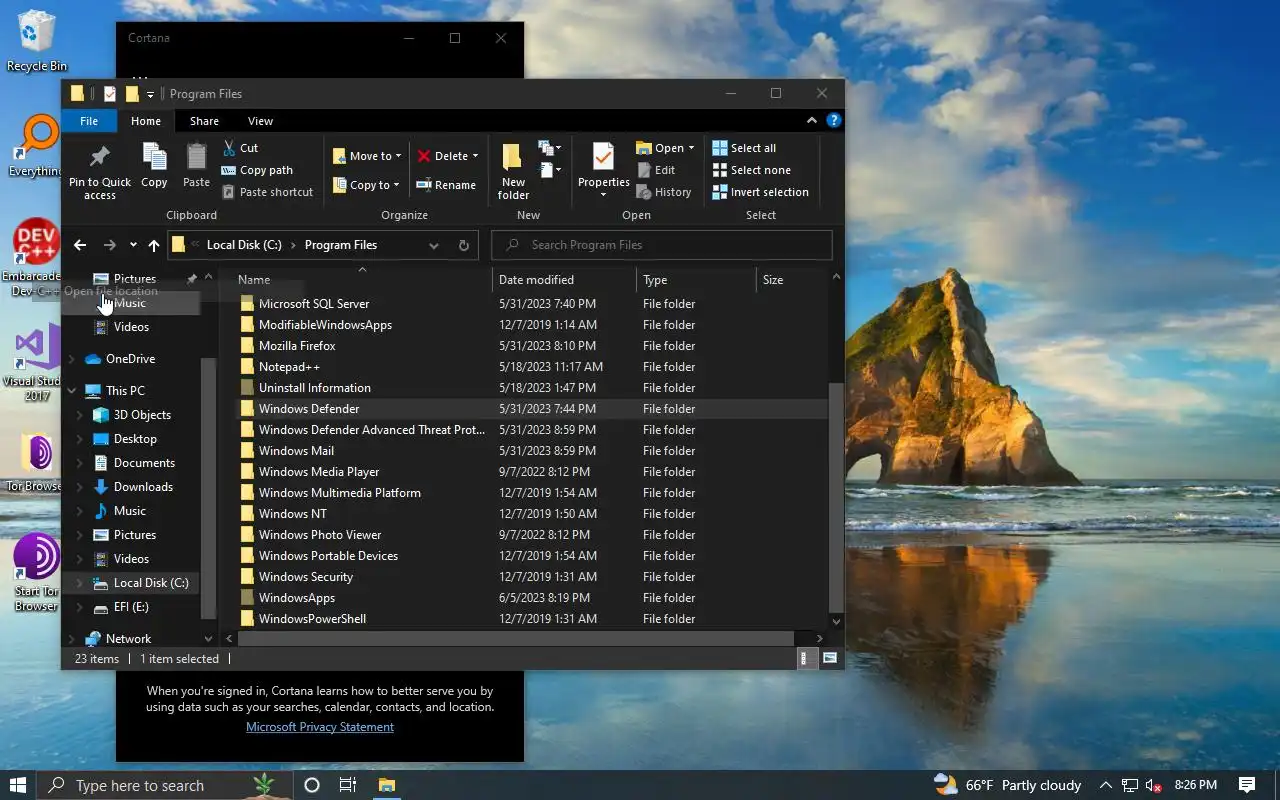Sort by the Name column header
Viewport: 1280px width, 800px height.
click(x=361, y=280)
